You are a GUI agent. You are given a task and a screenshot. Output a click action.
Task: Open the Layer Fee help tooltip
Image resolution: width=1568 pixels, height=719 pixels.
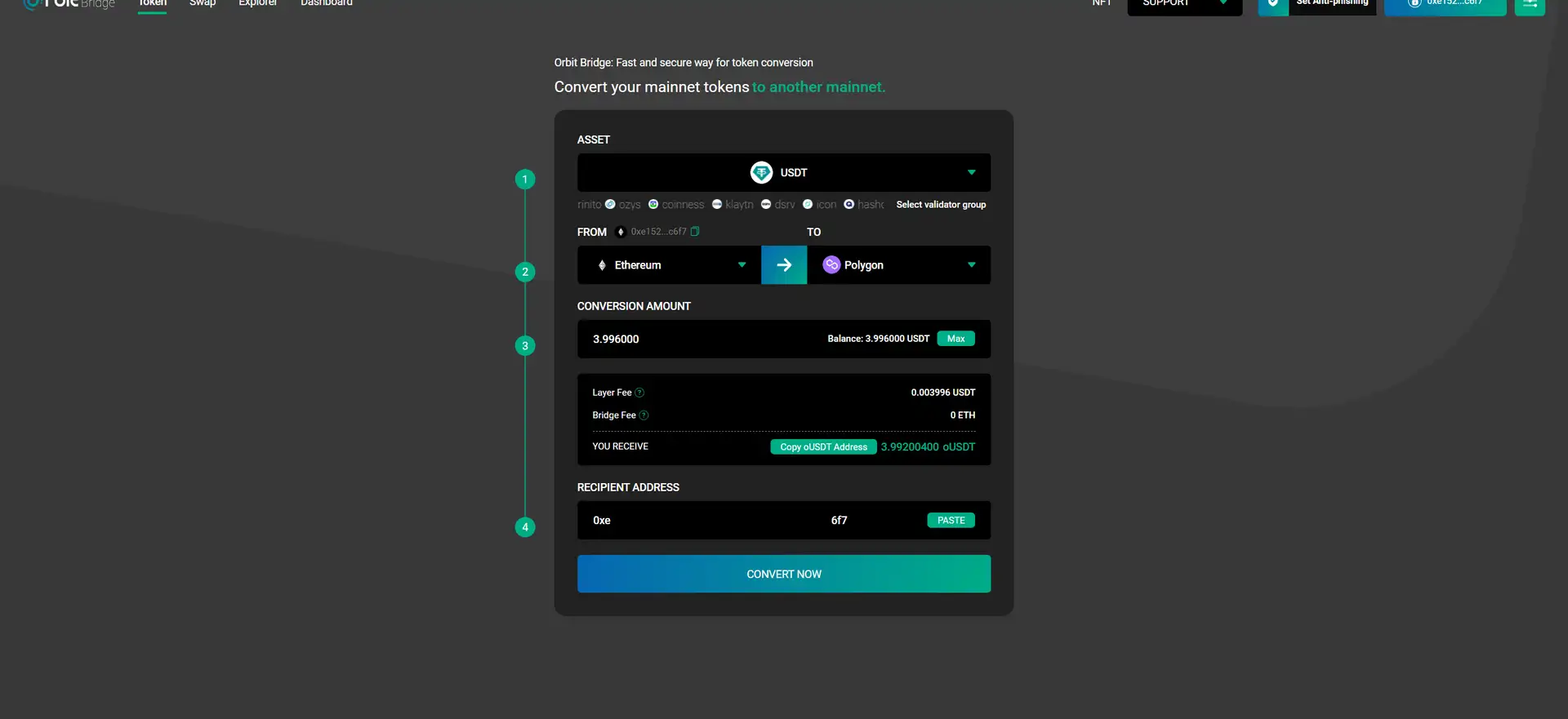639,393
